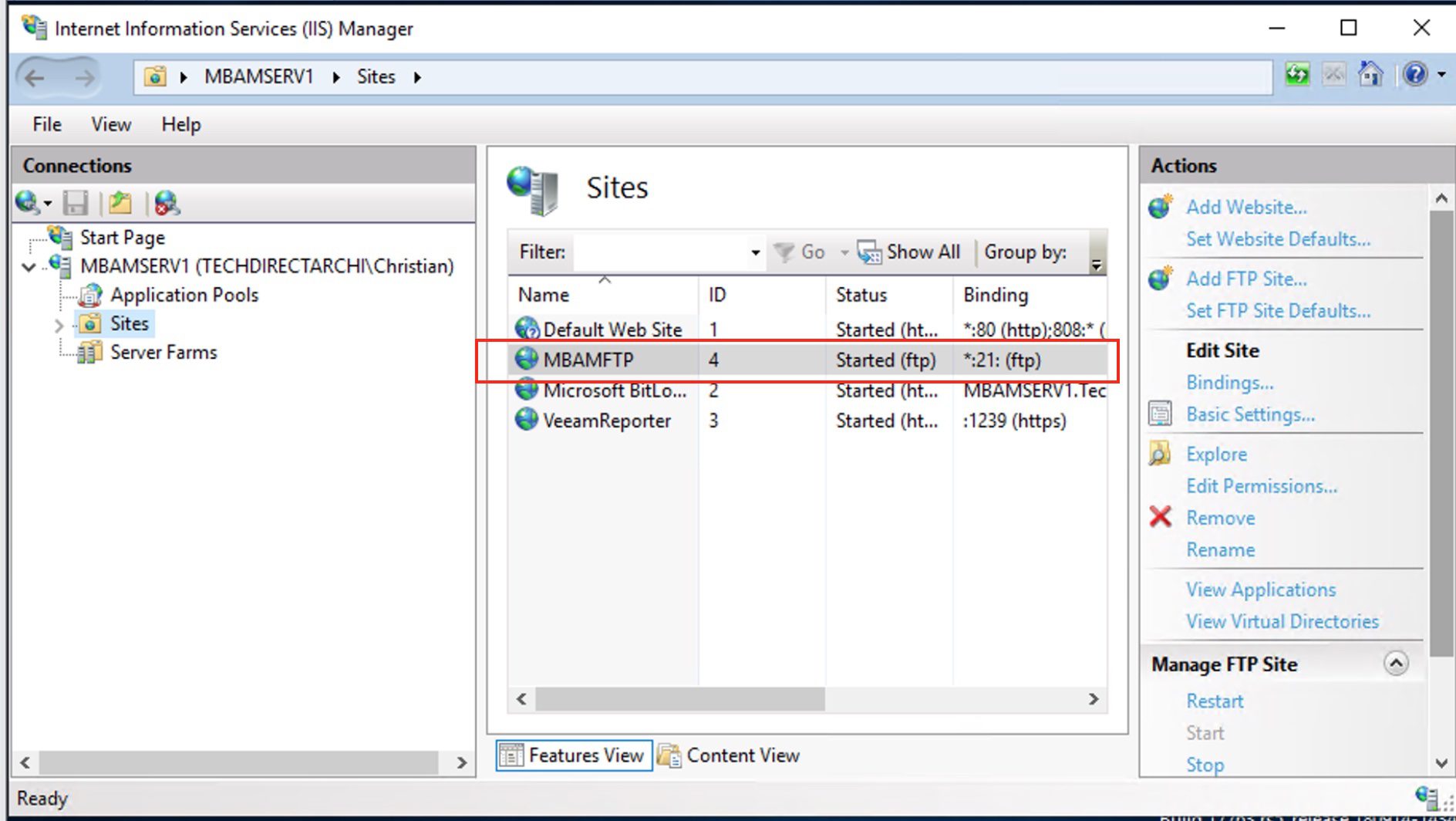Screen dimensions: 1456x821
Task: Sort sites by the Binding column header
Action: point(1030,295)
